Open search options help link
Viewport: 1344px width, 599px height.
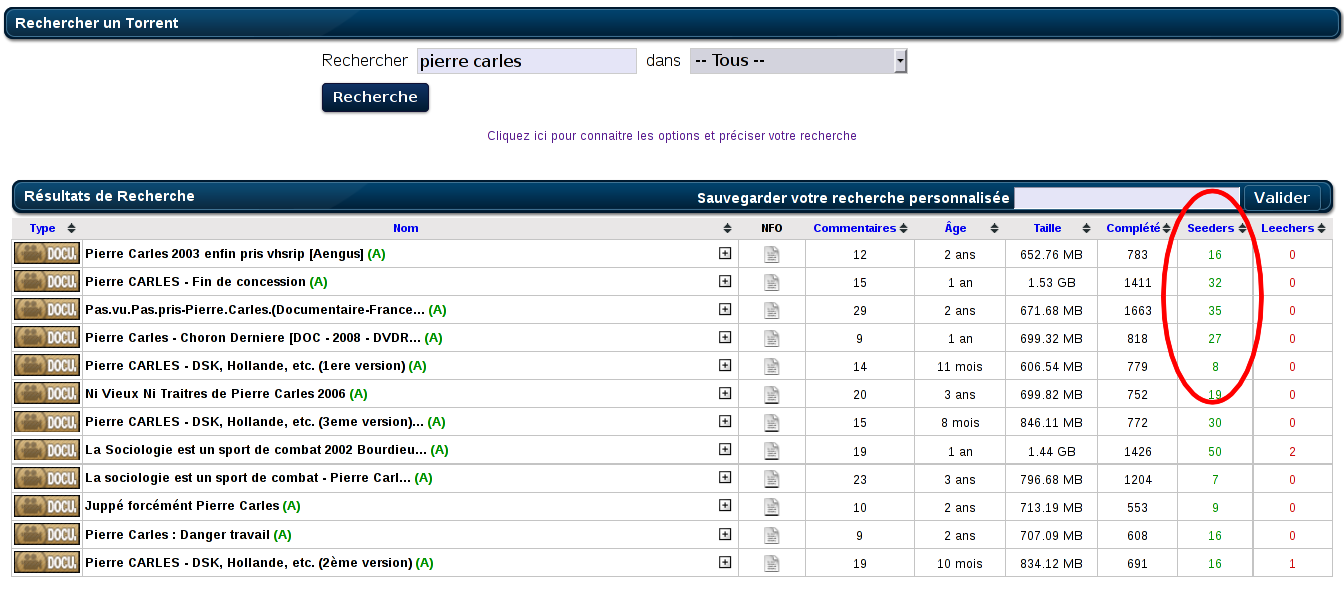tap(672, 136)
